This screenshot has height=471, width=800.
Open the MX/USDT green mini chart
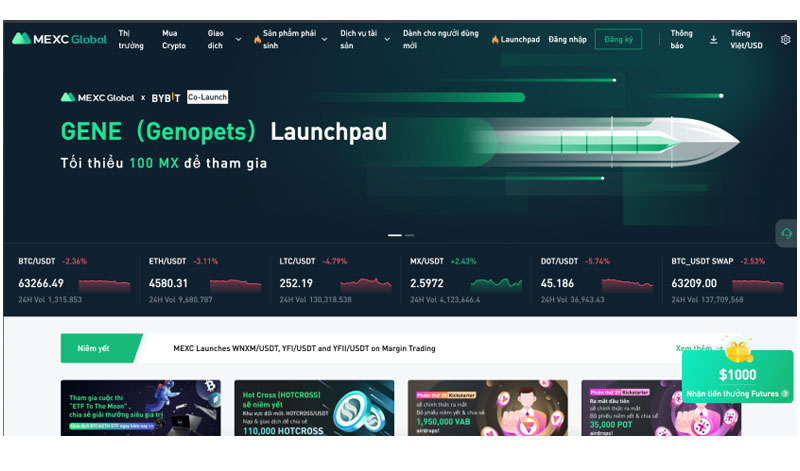[496, 284]
